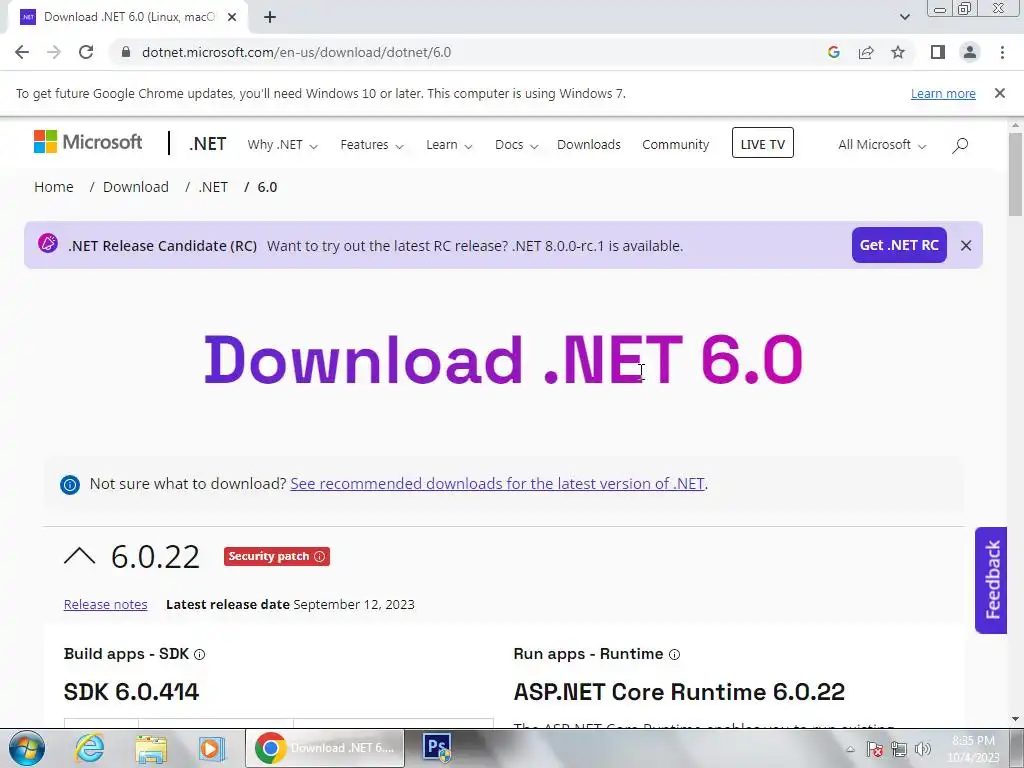Open the .NET home link

point(208,144)
